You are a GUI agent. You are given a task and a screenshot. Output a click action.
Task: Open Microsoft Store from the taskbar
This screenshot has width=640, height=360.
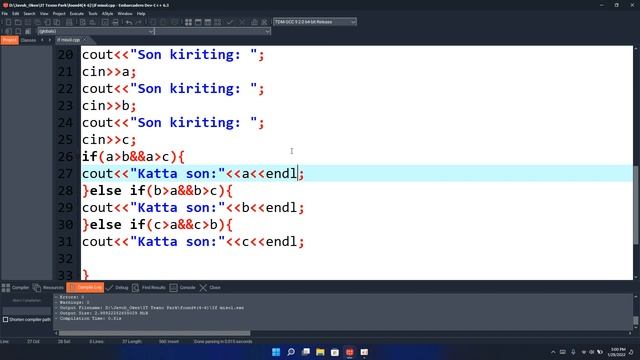click(x=335, y=352)
